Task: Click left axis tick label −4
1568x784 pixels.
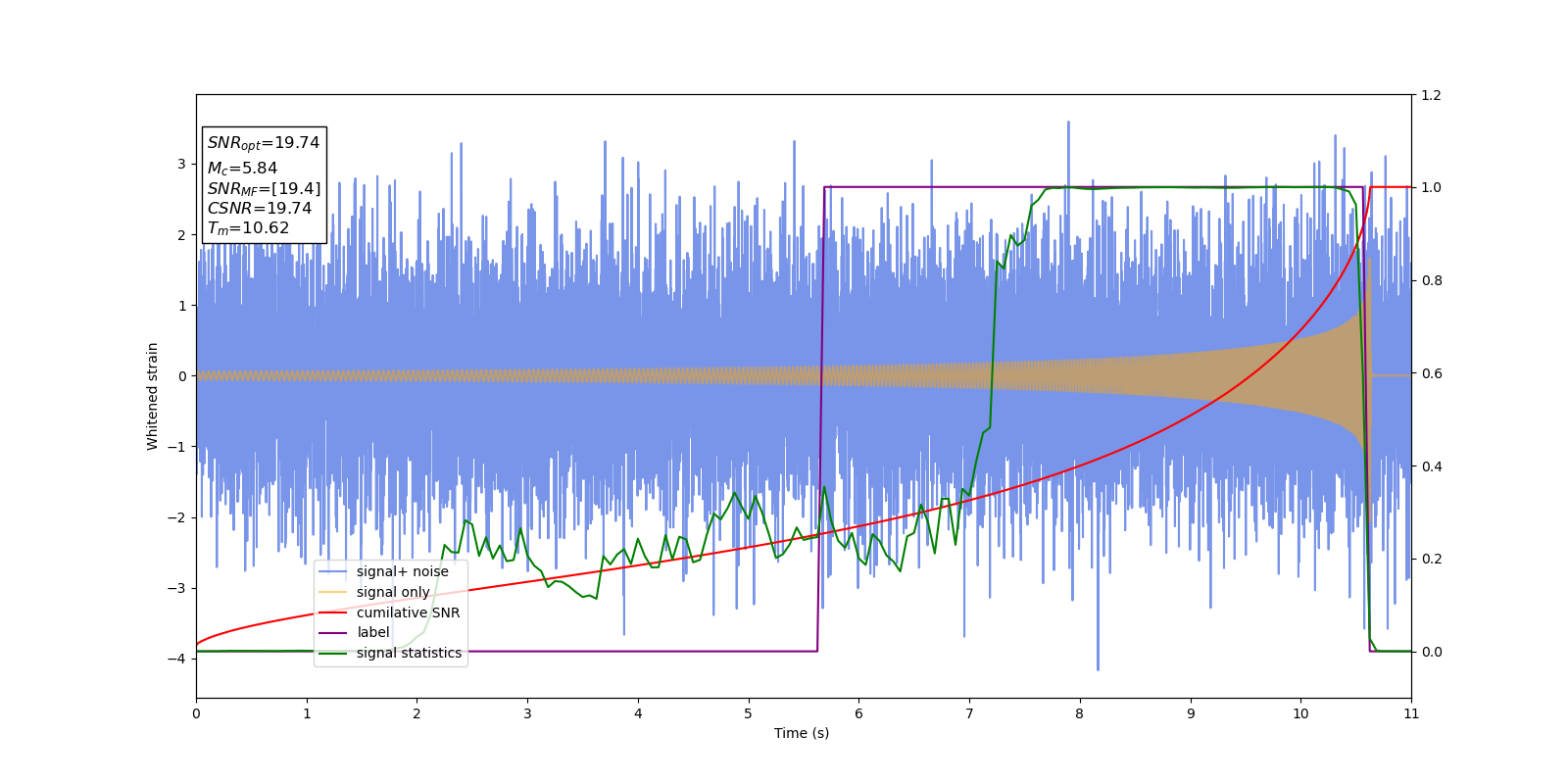Action: 177,659
